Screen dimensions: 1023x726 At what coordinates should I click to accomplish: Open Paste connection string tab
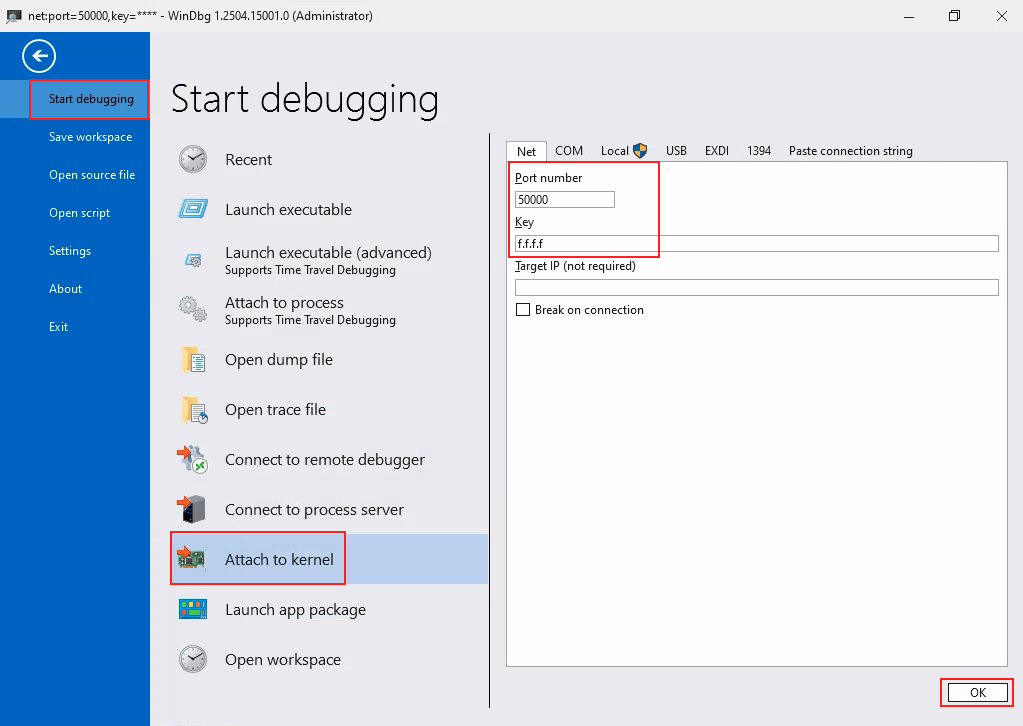[x=851, y=151]
